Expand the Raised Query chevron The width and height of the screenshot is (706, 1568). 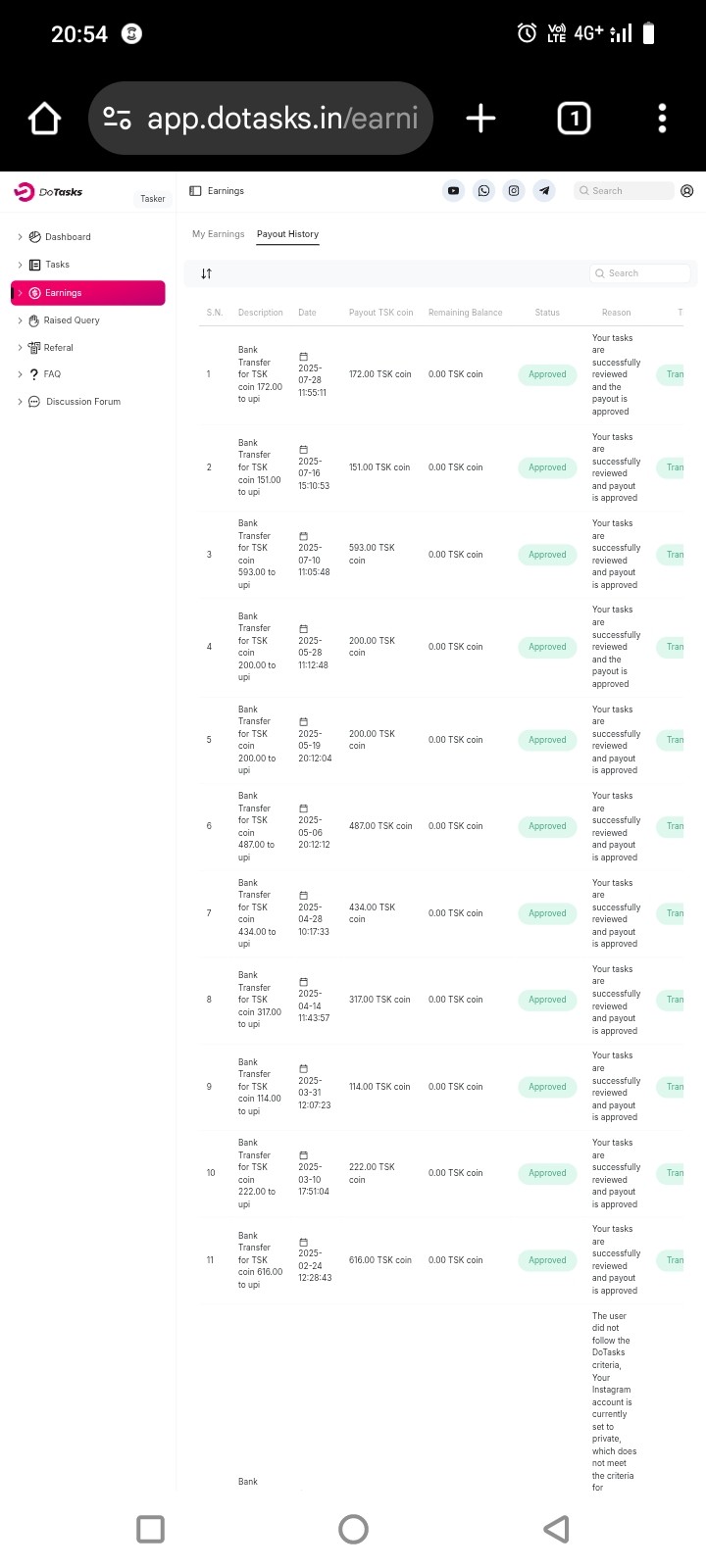[20, 320]
